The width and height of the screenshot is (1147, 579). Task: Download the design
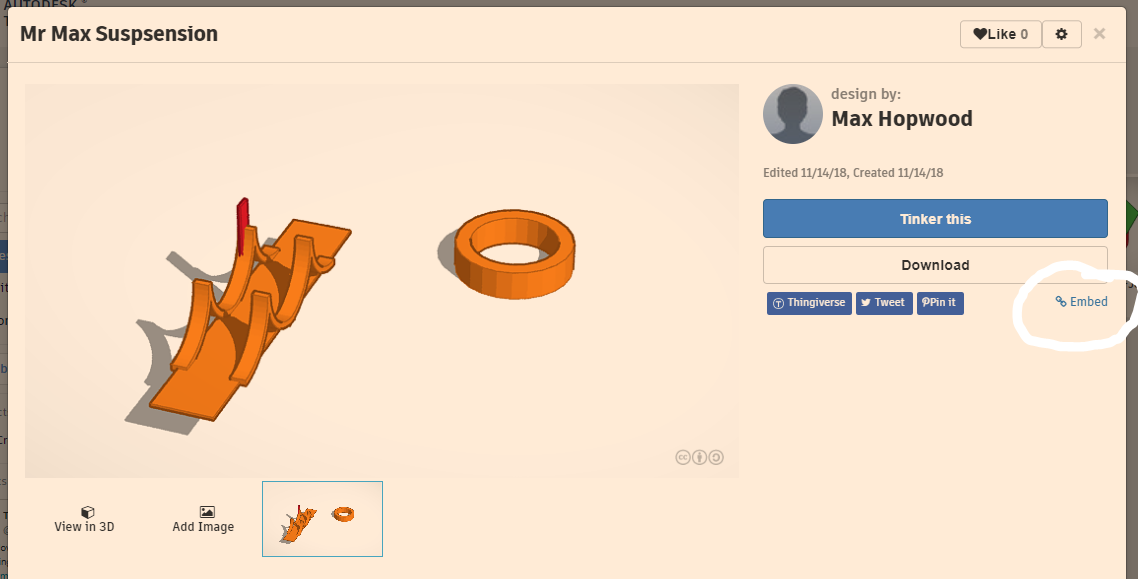(935, 265)
